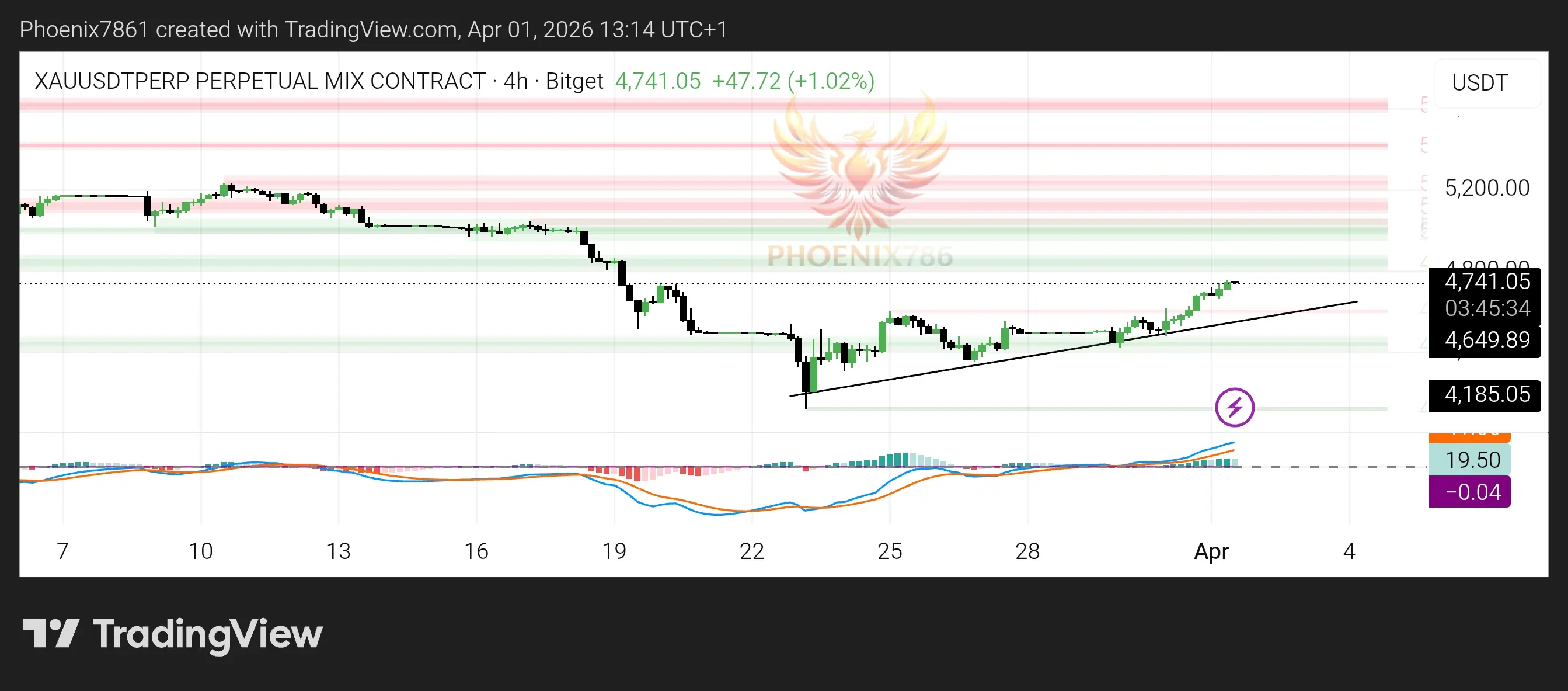Click the TradingView.com header text
Screen dimensions: 1568x691
(371, 29)
